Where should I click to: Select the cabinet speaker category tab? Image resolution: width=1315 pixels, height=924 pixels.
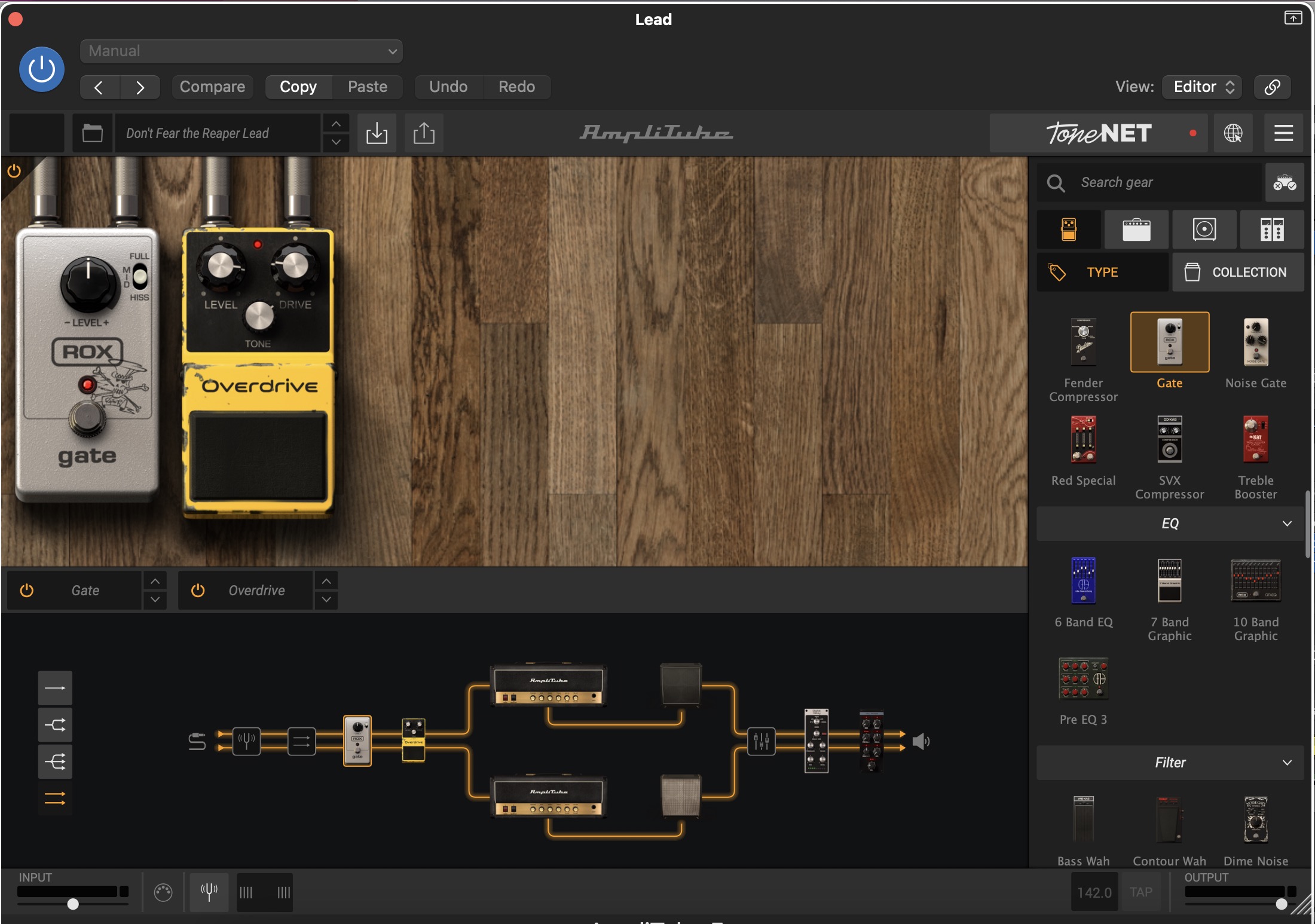1204,230
